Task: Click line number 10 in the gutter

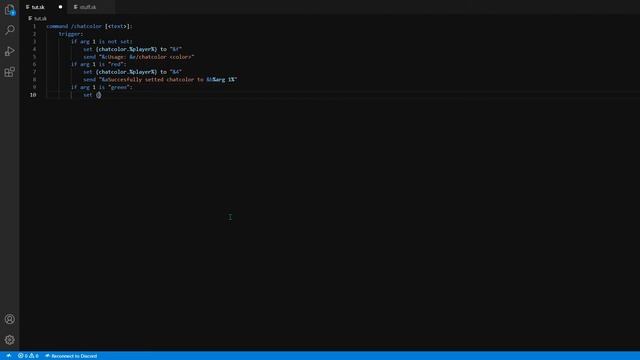Action: pos(33,95)
